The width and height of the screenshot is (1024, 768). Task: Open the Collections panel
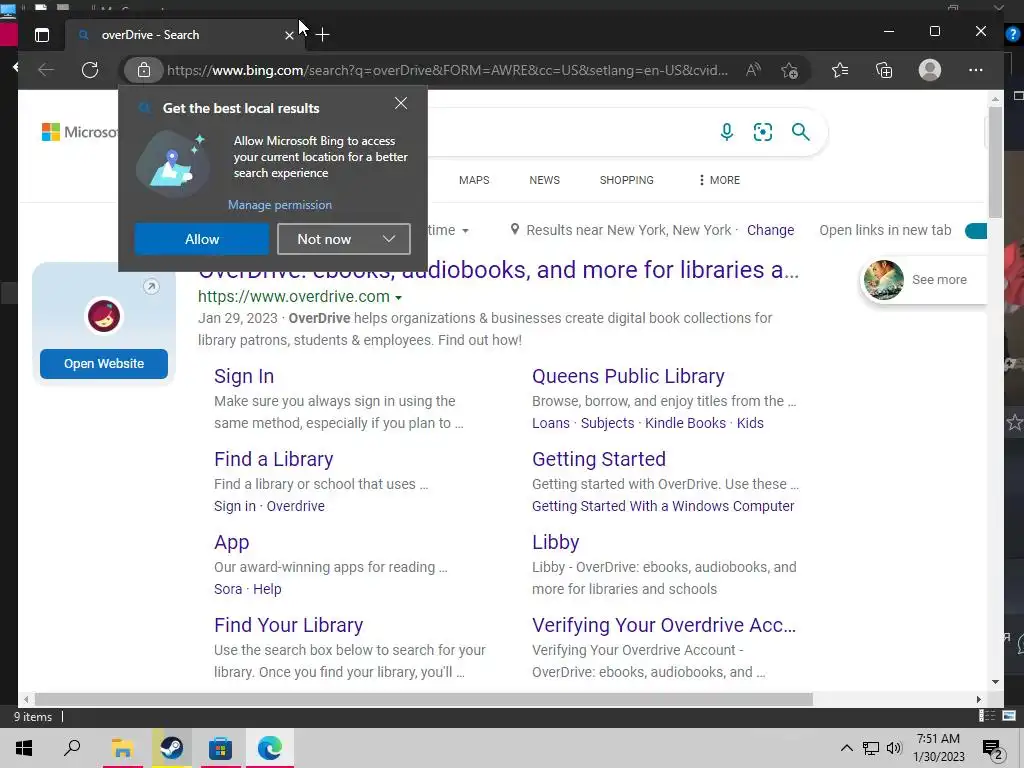click(x=884, y=70)
